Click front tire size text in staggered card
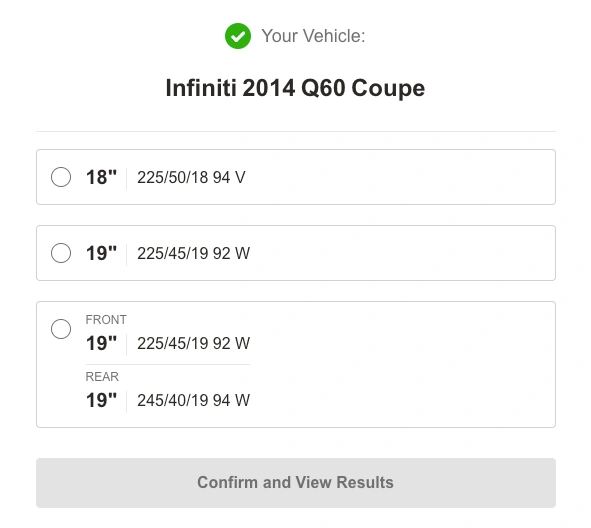Viewport: 591px width, 528px height. click(193, 343)
